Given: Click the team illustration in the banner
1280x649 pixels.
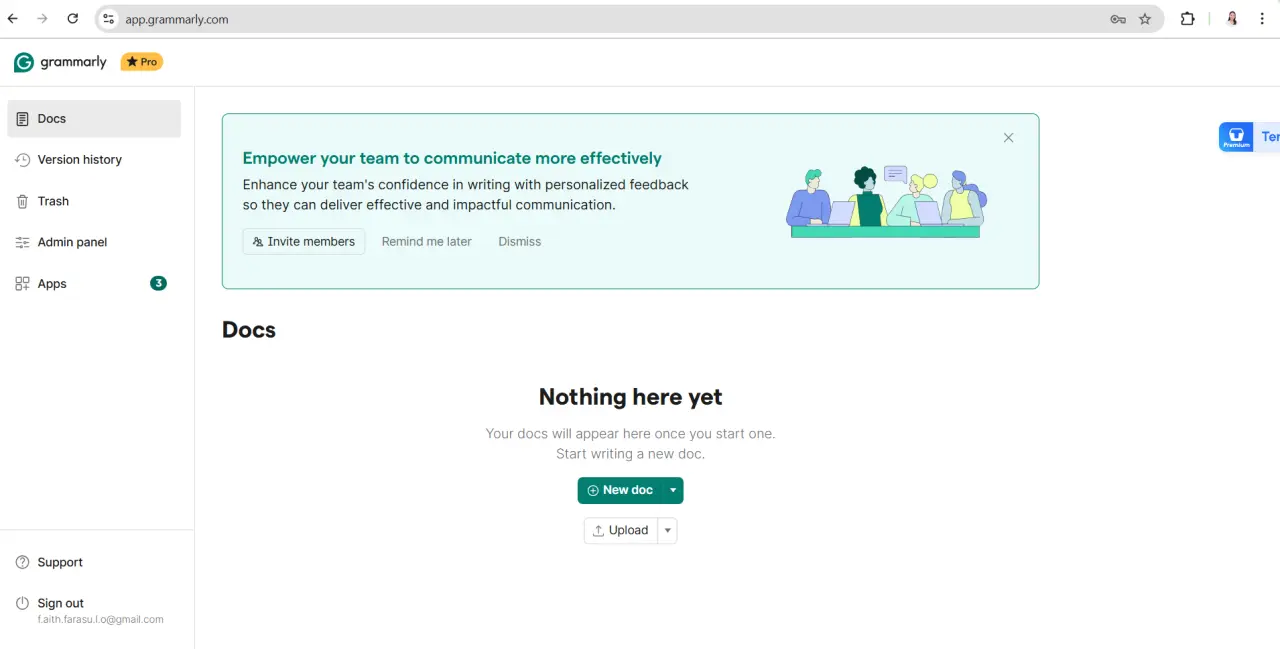Looking at the screenshot, I should (x=886, y=202).
